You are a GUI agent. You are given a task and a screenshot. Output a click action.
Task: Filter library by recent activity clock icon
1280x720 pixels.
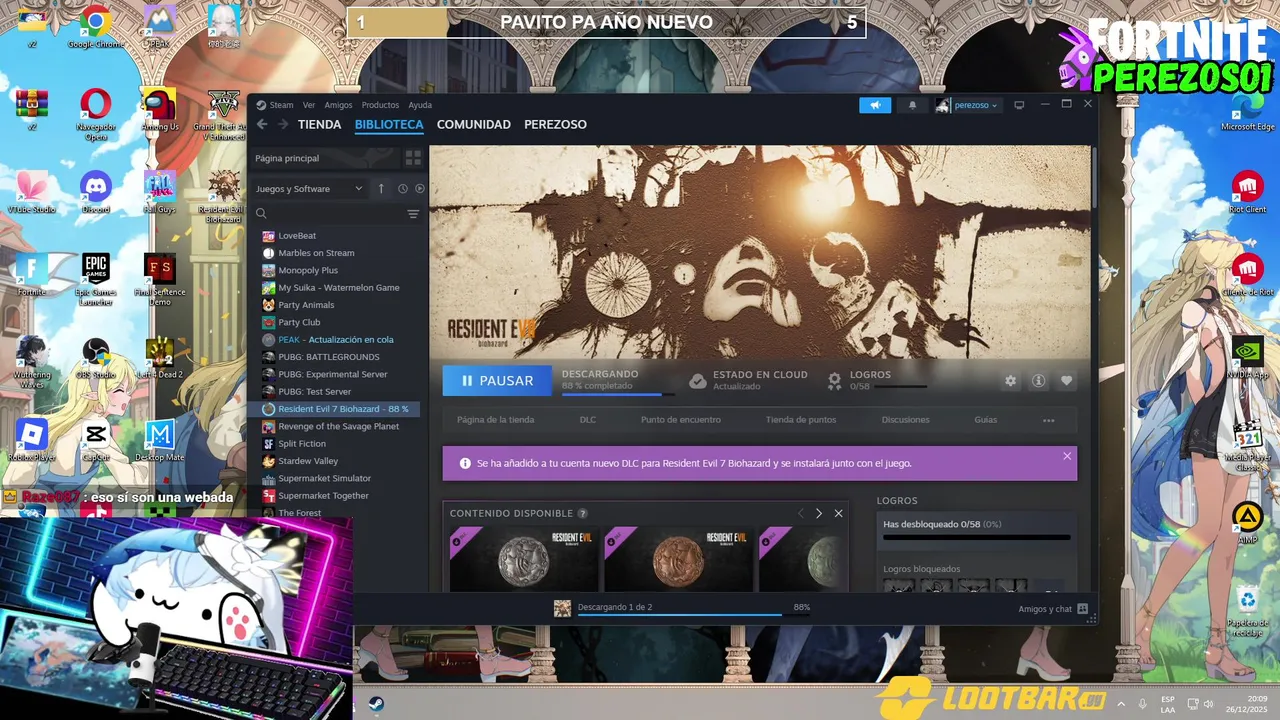[403, 188]
